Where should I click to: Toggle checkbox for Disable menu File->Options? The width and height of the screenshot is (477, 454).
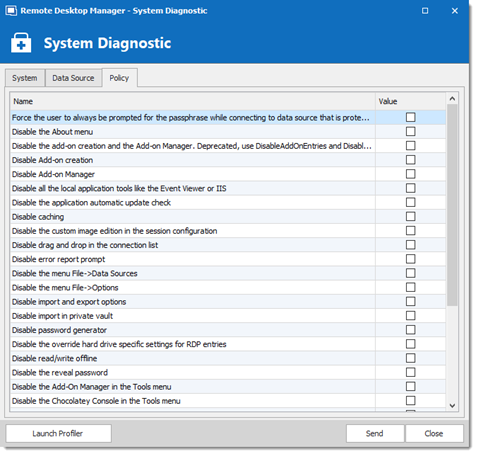411,287
